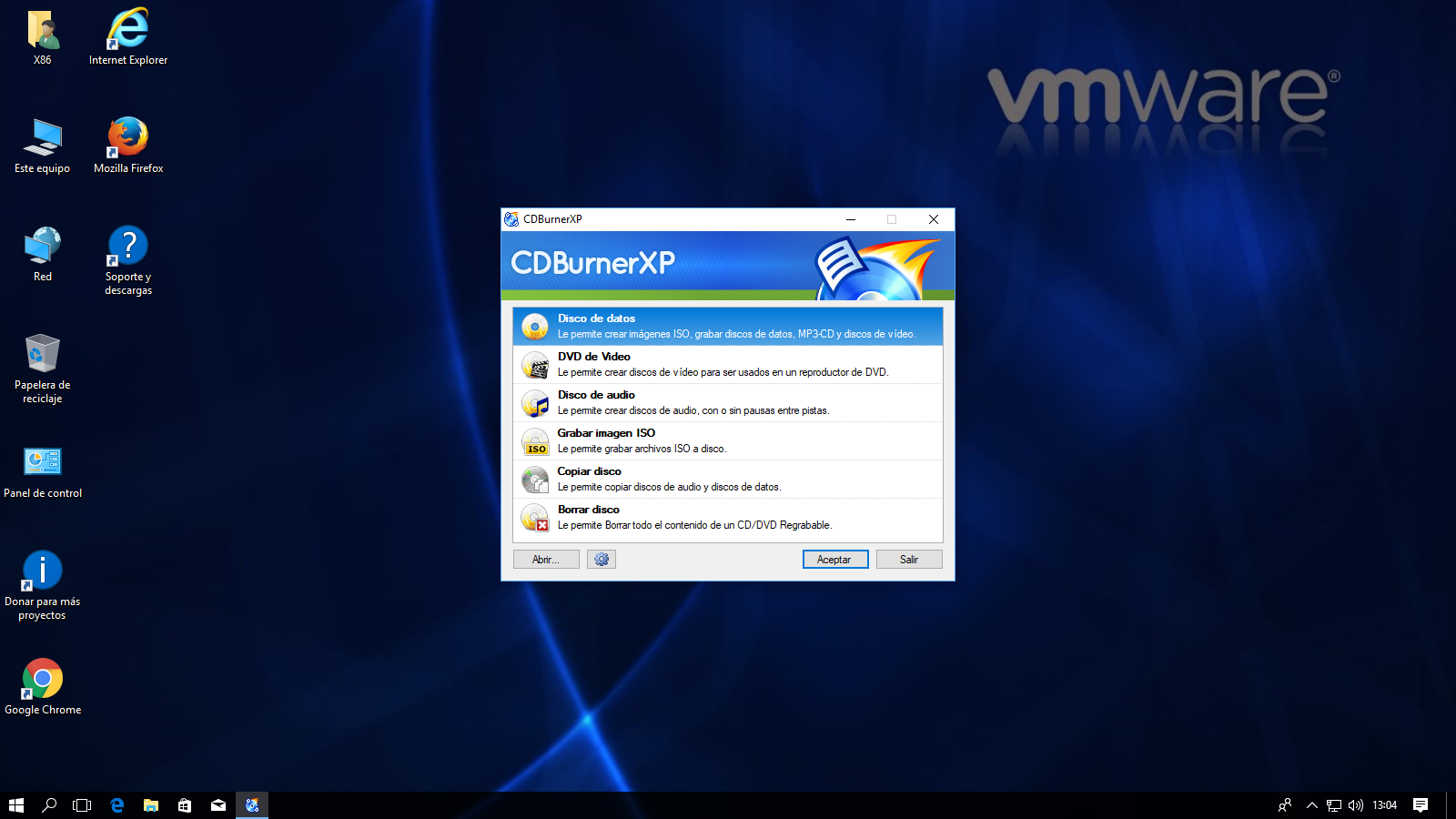This screenshot has width=1456, height=819.
Task: Open the Action Center notifications icon
Action: pyautogui.click(x=1421, y=805)
